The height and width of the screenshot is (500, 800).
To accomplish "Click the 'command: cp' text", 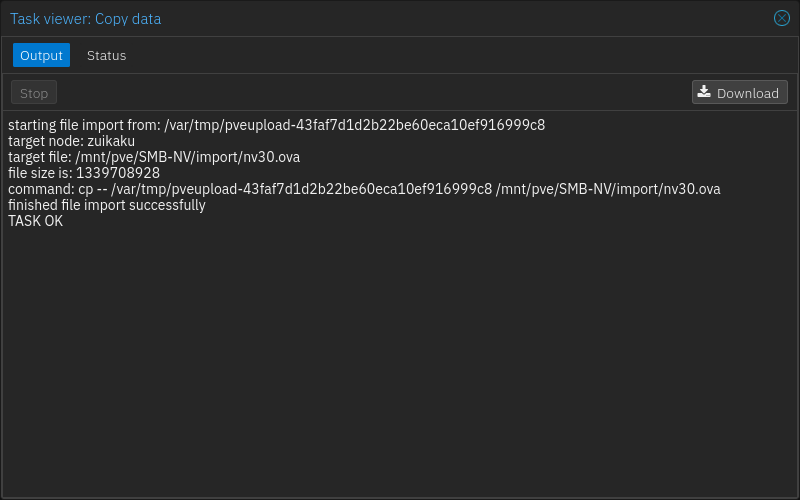I will [50, 189].
